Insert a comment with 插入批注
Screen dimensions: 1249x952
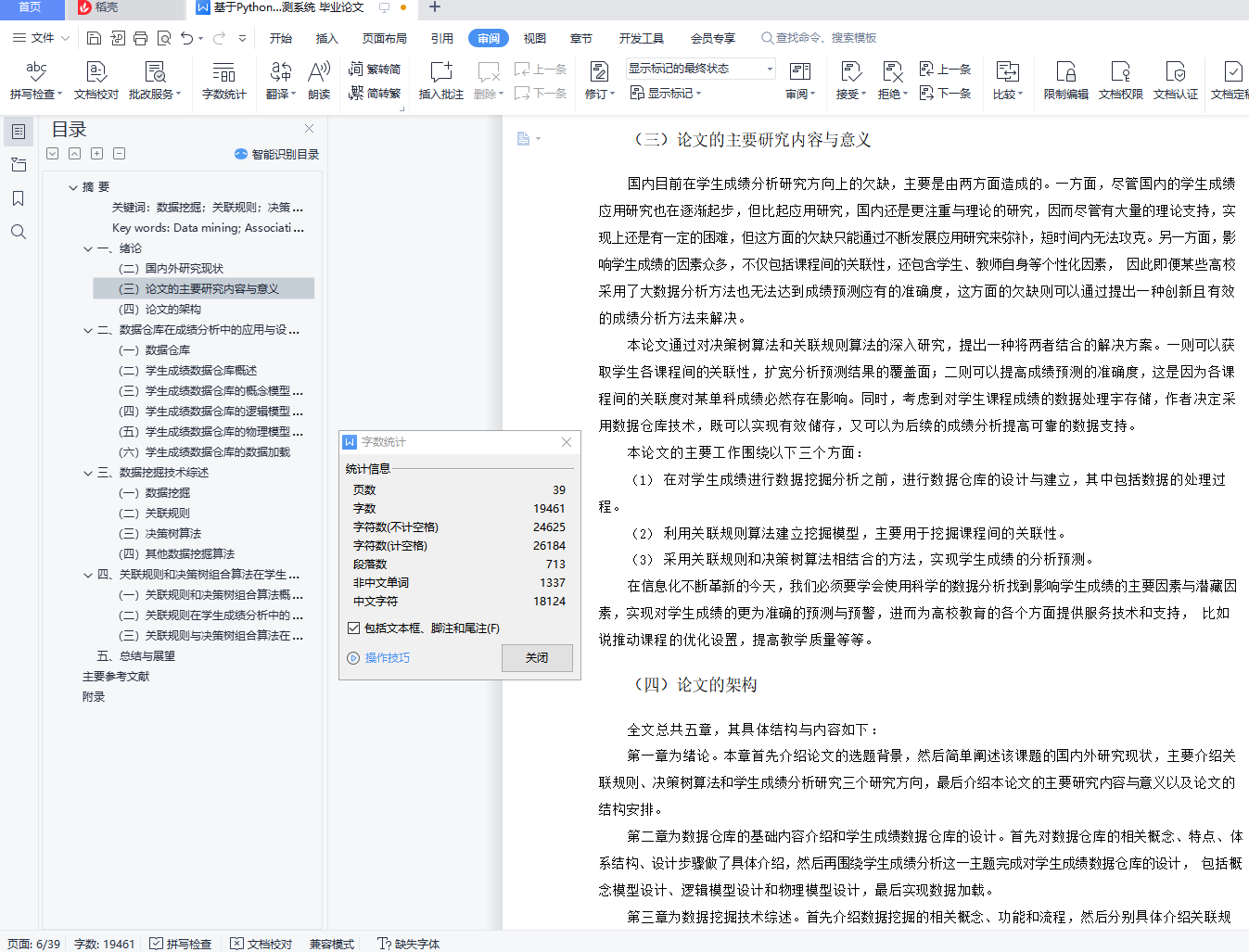[441, 80]
